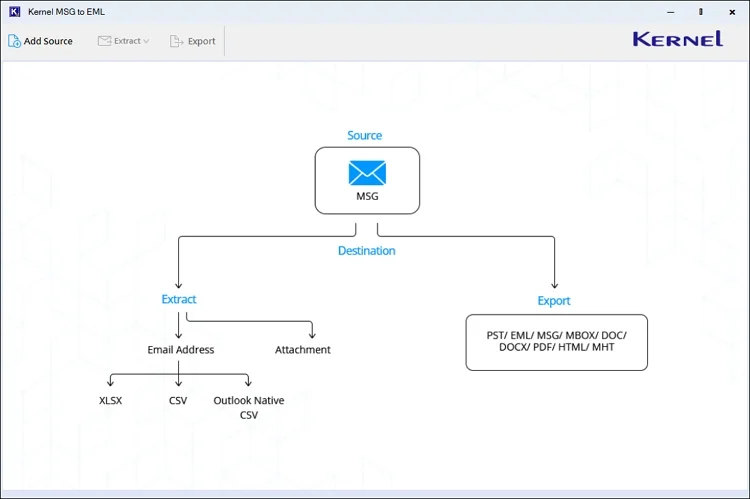Select the Email Address node
750x499 pixels.
pyautogui.click(x=180, y=350)
